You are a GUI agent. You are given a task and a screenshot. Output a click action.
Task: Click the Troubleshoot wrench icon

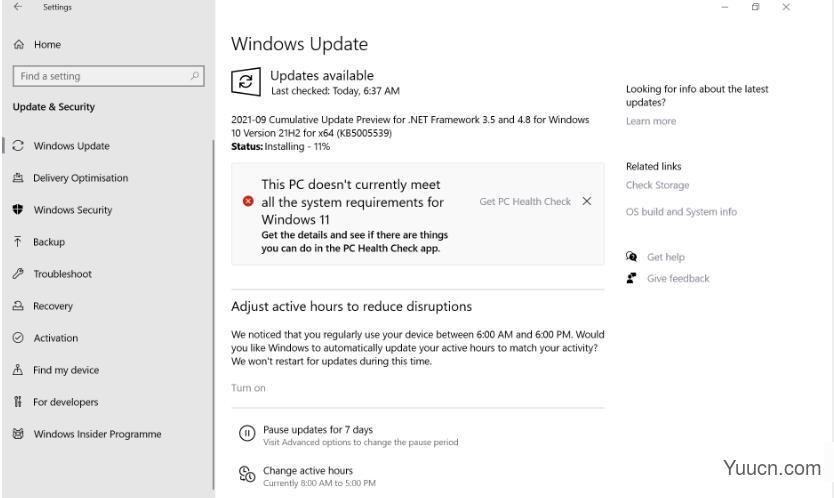tap(18, 273)
